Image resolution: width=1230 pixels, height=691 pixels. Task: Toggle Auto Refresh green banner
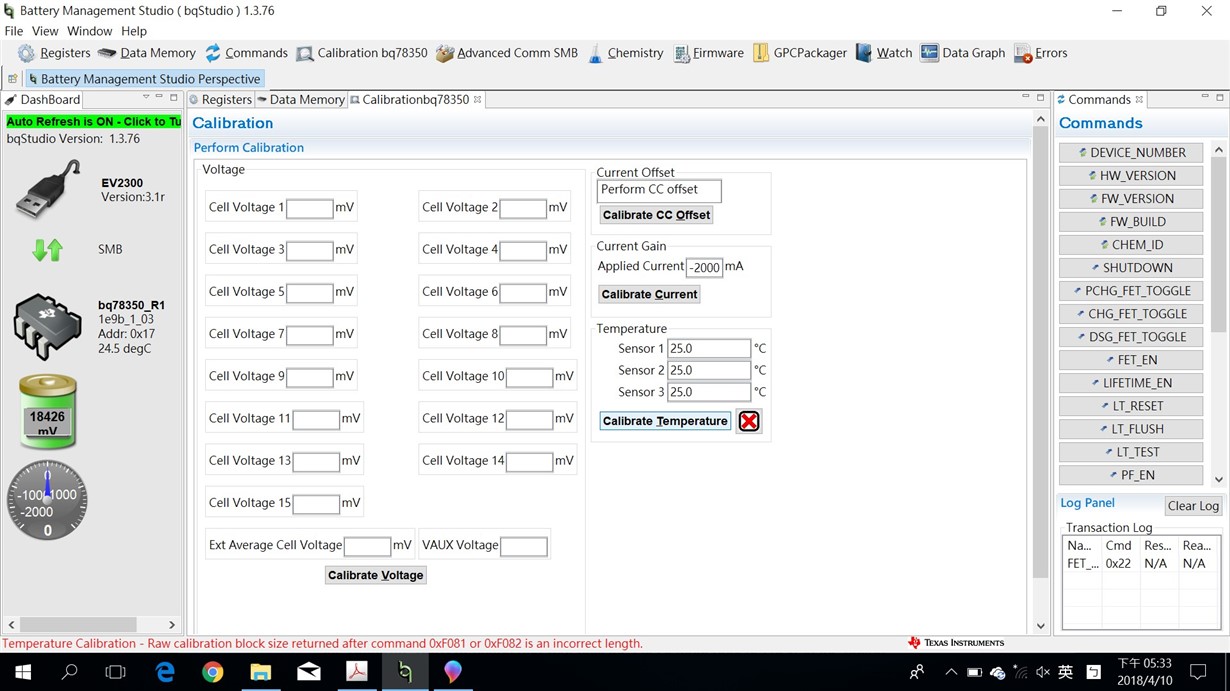tap(93, 121)
